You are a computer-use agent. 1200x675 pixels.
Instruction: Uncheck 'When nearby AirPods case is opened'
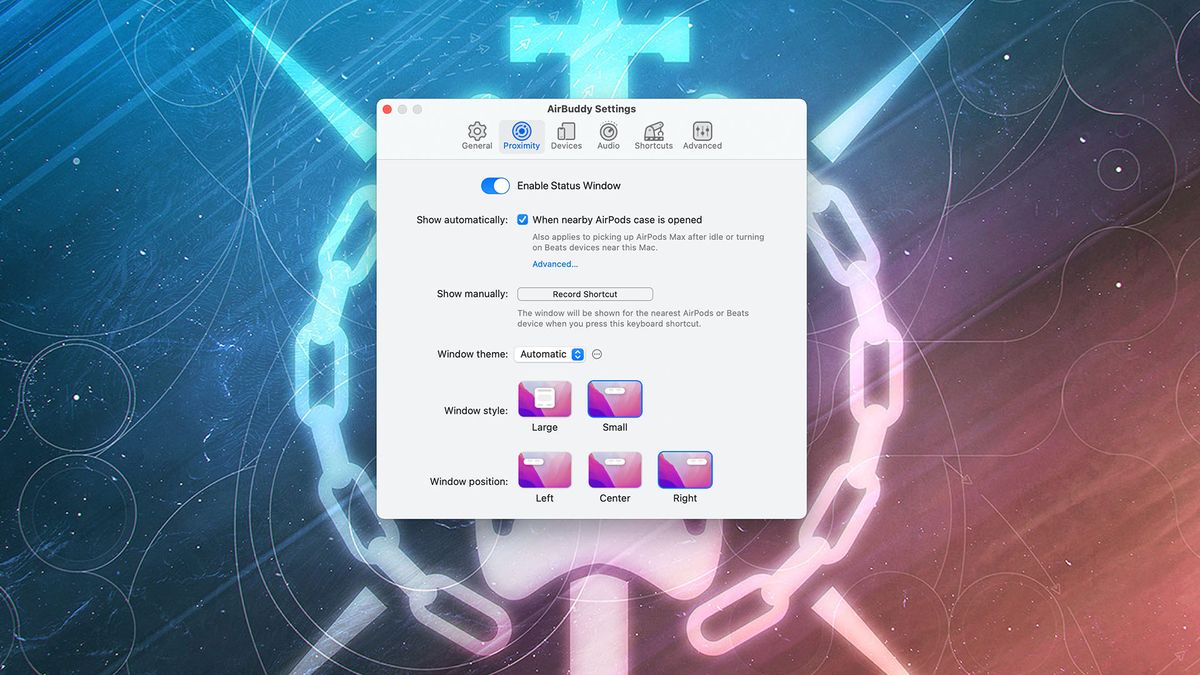click(522, 219)
